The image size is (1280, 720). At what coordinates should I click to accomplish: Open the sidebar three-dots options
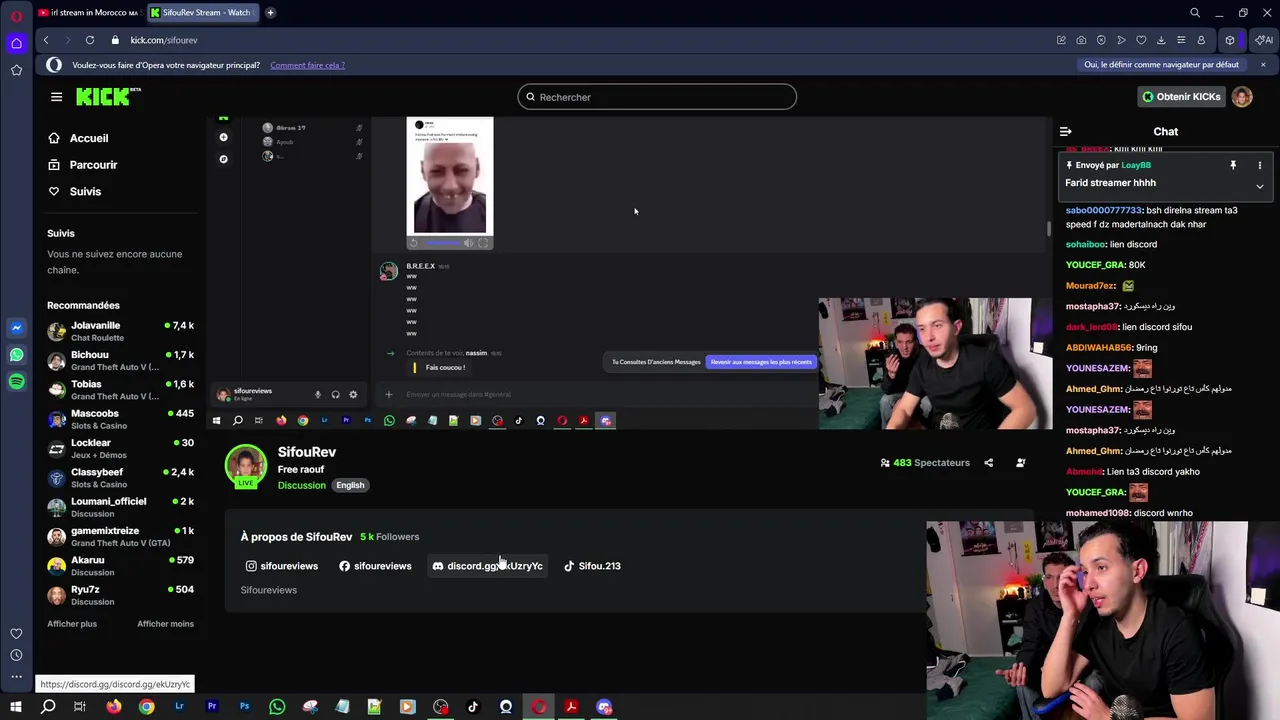pos(16,677)
